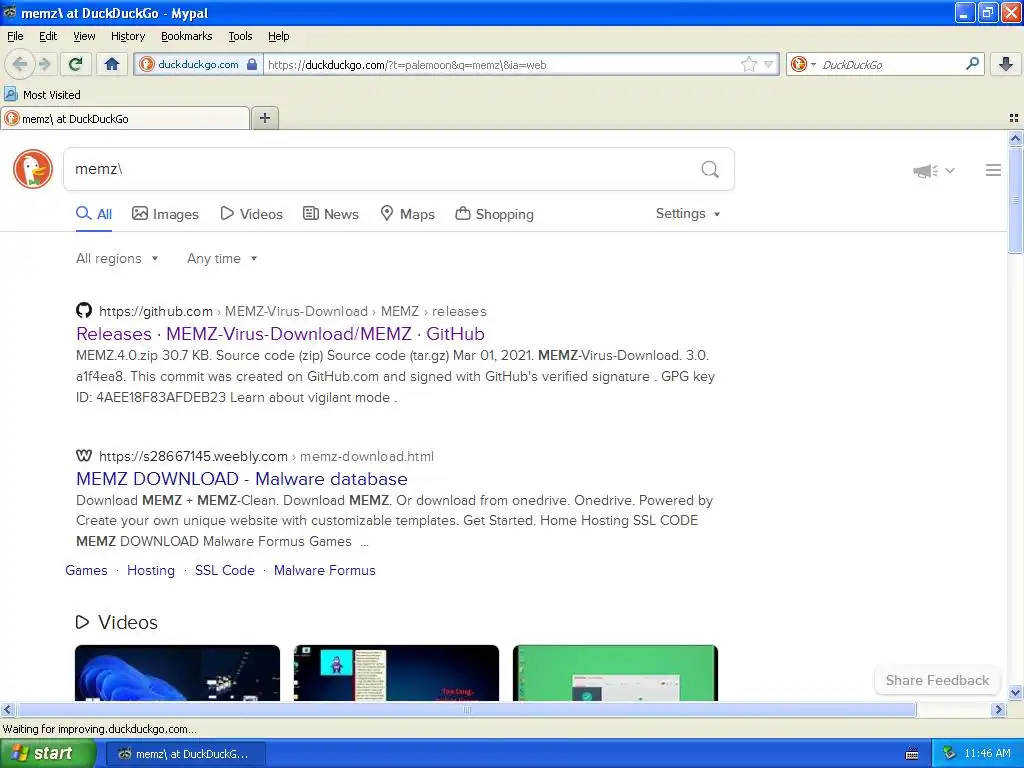Reload the current page

click(x=75, y=64)
